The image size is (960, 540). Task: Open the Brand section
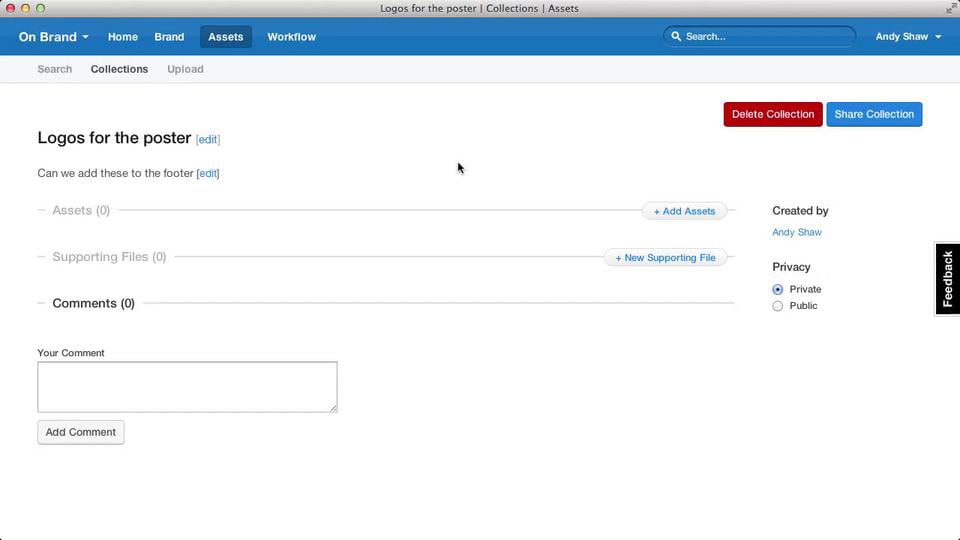click(169, 37)
